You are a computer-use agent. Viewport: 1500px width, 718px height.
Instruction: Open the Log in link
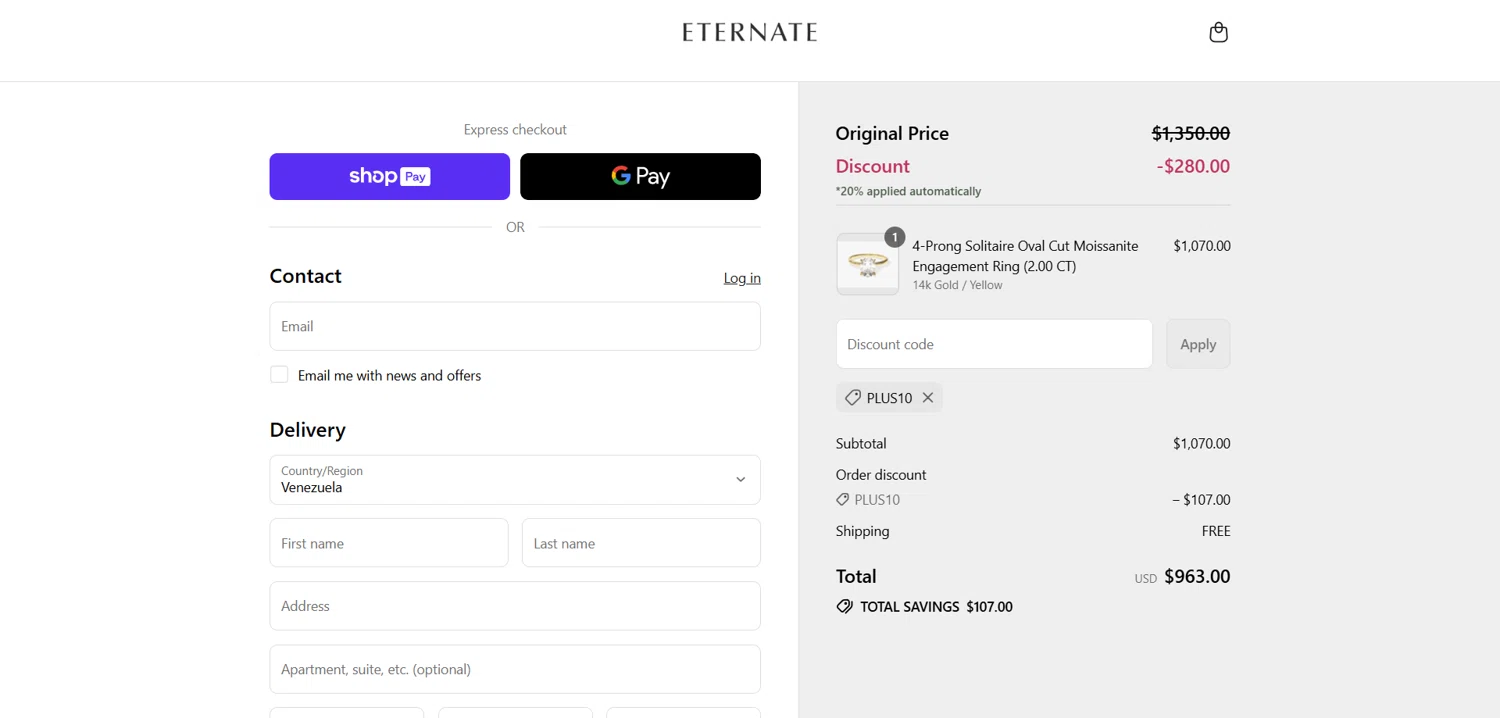tap(742, 278)
